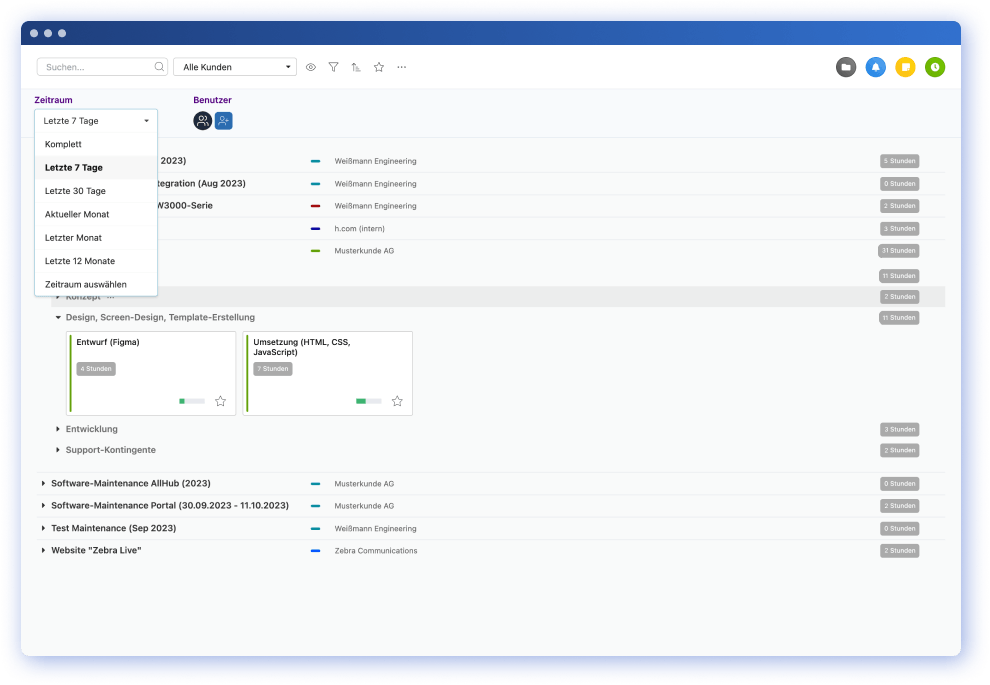Select the all users group icon
The width and height of the screenshot is (990, 685).
tap(203, 121)
